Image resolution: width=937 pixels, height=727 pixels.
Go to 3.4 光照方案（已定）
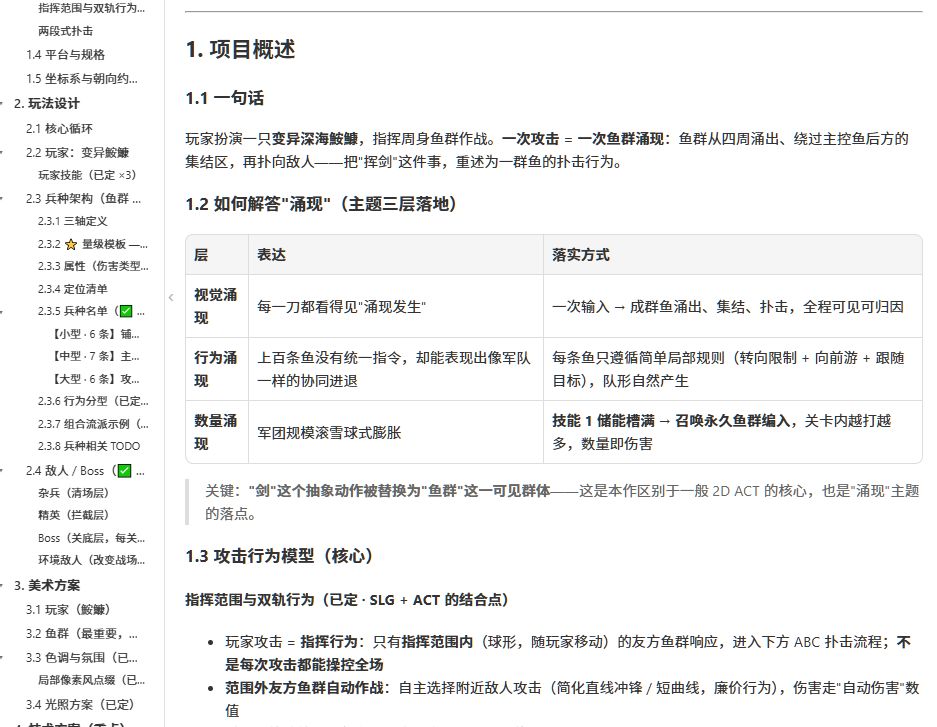[x=80, y=704]
